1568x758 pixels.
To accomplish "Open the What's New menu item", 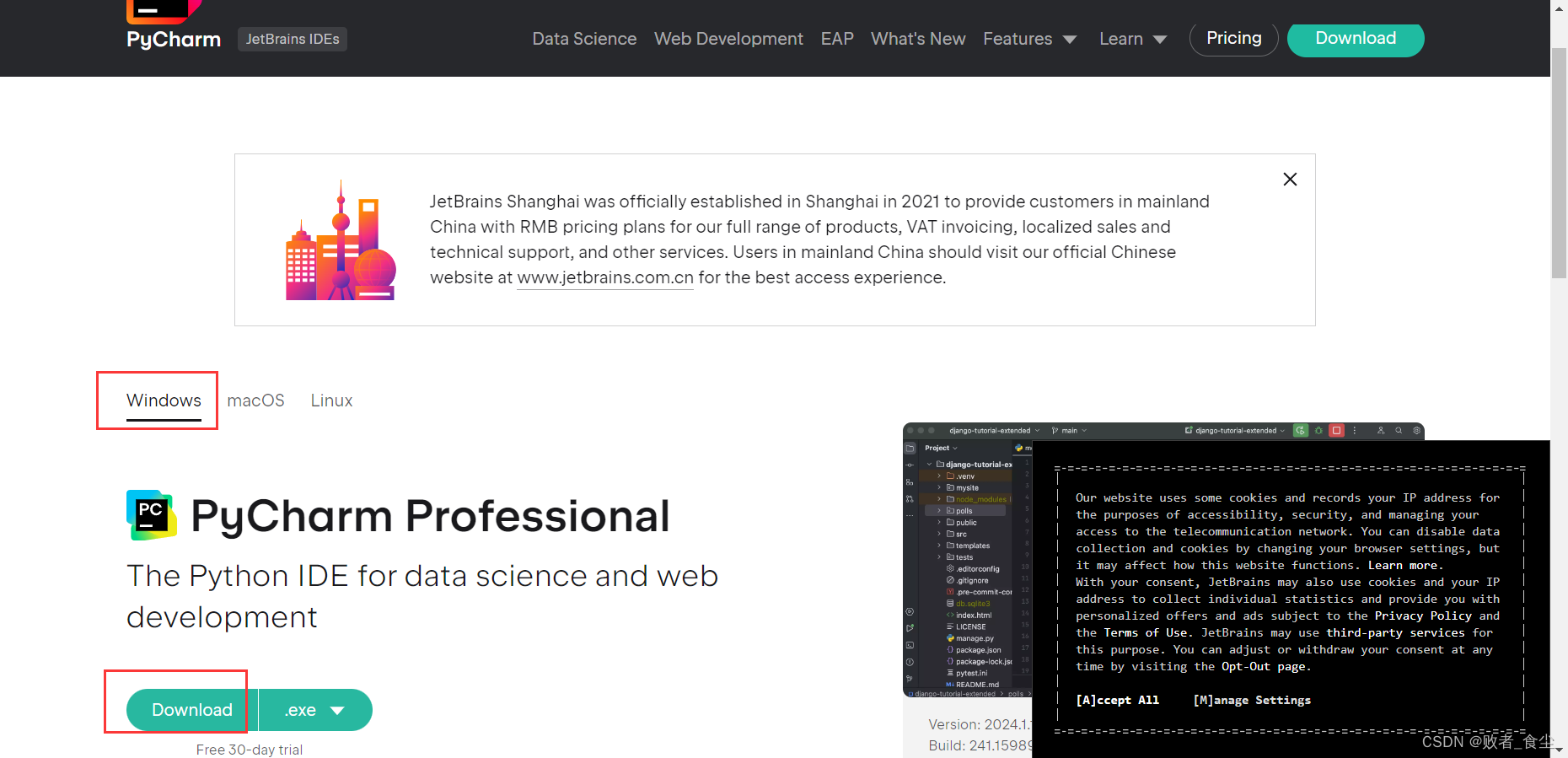I will coord(917,39).
